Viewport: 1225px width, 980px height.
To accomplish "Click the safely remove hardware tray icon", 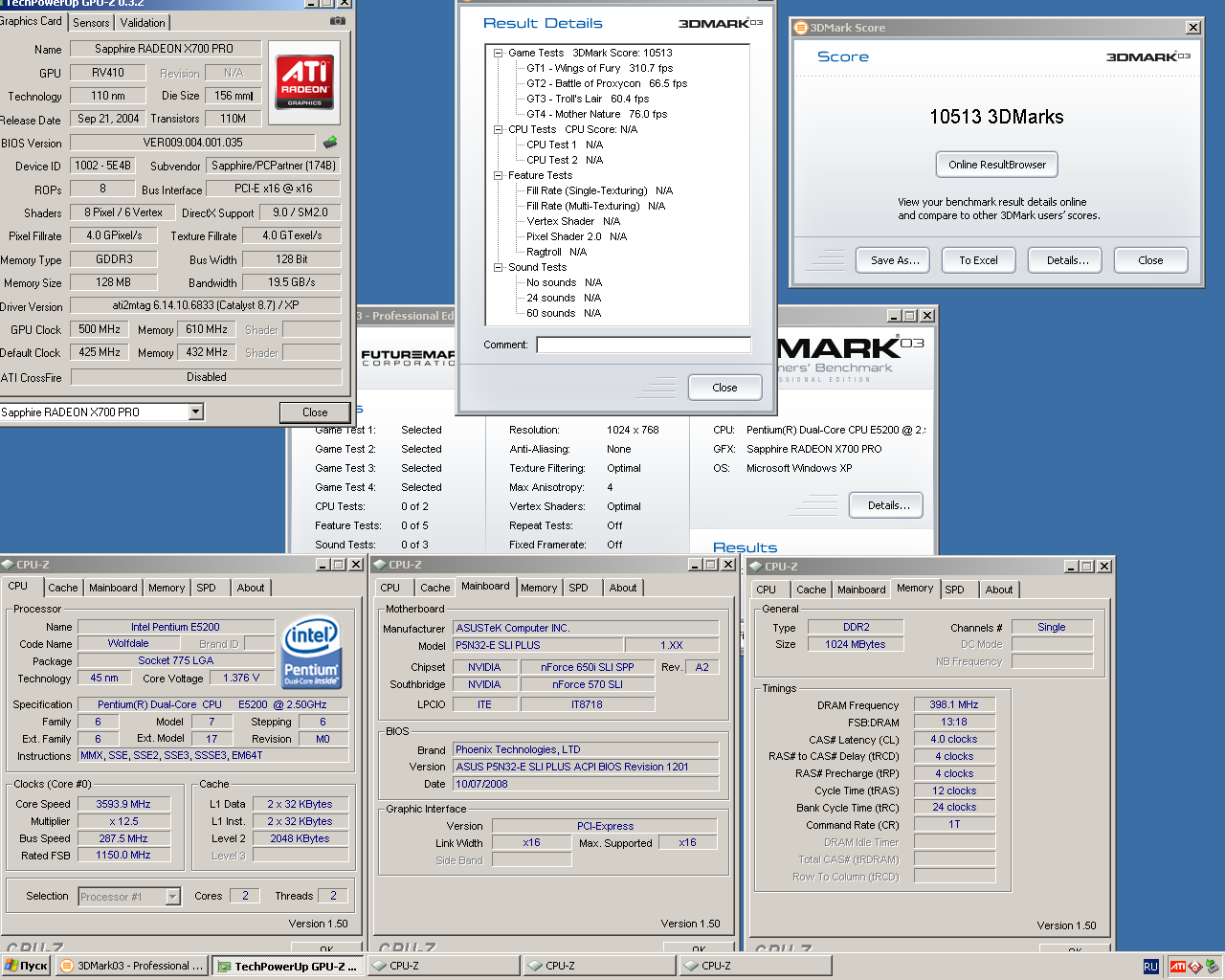I will (x=1212, y=967).
